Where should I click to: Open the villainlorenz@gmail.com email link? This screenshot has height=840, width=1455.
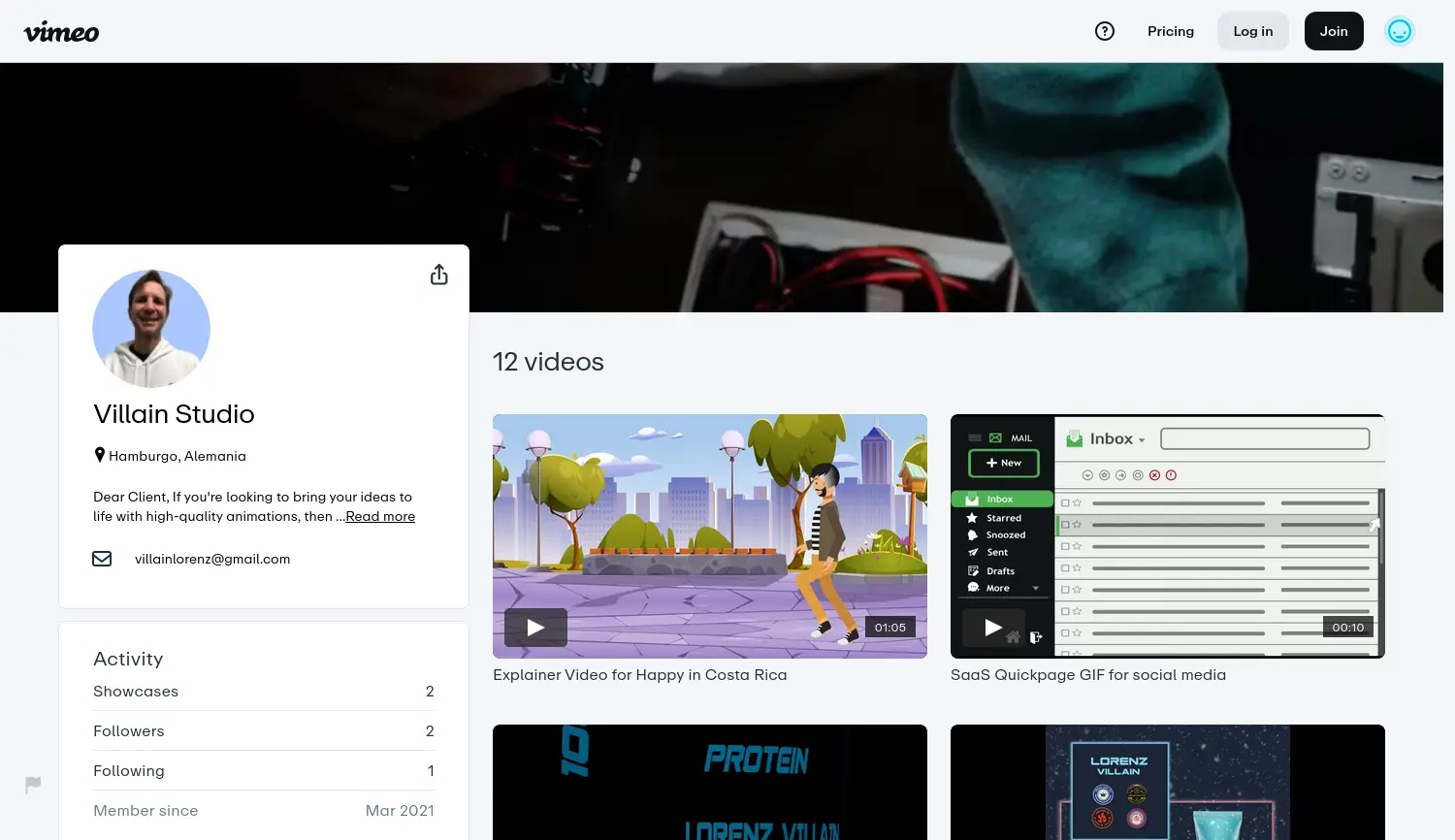click(212, 559)
